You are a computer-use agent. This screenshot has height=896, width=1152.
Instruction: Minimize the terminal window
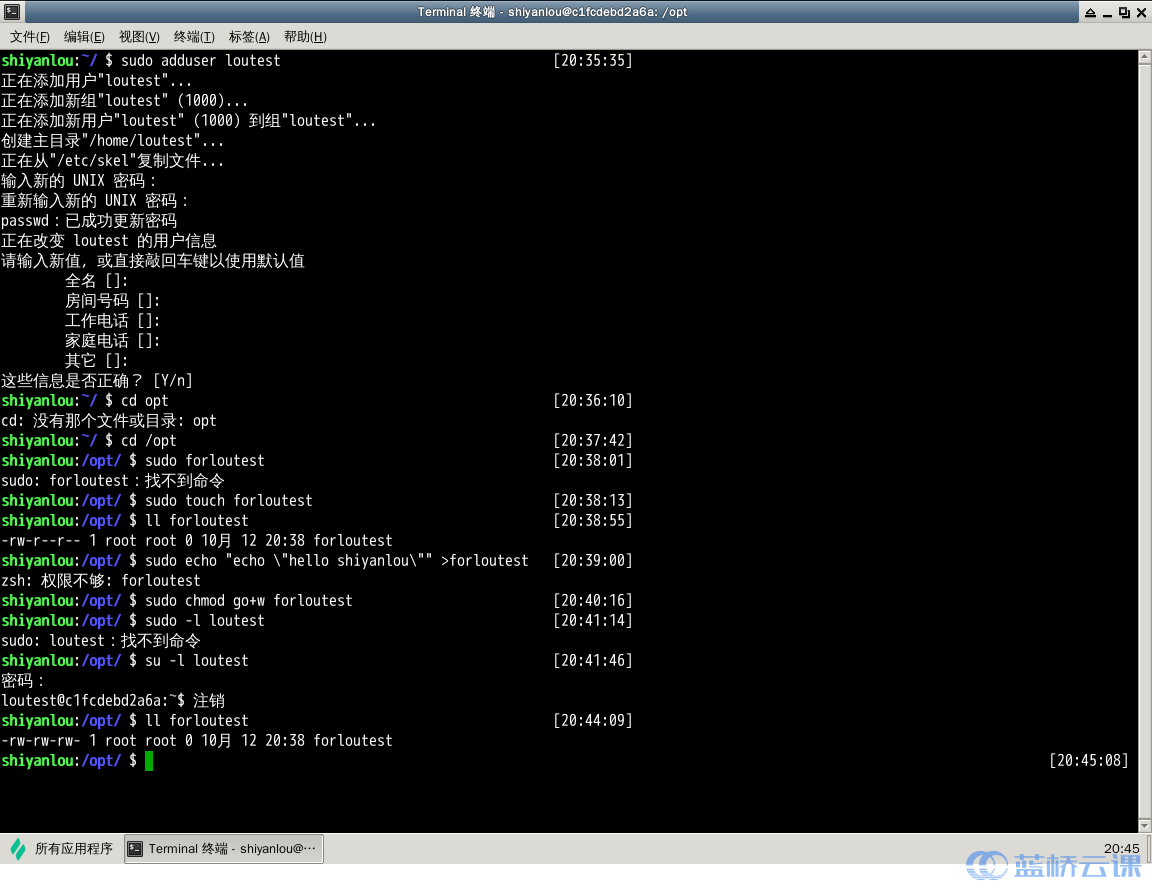coord(1108,12)
